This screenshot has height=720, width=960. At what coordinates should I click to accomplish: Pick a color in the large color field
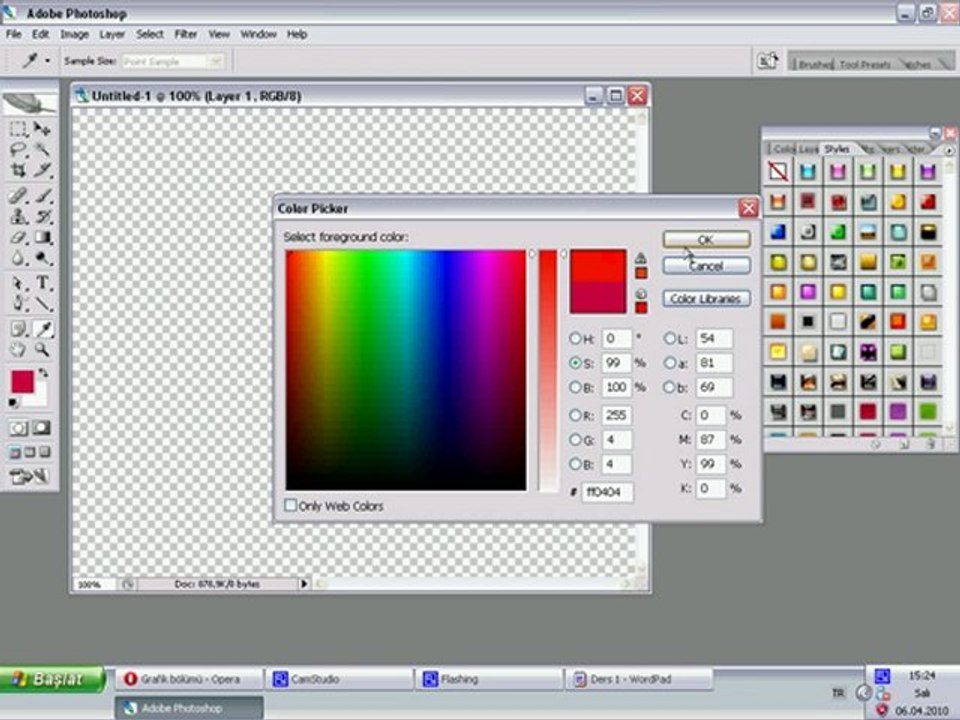pos(405,370)
